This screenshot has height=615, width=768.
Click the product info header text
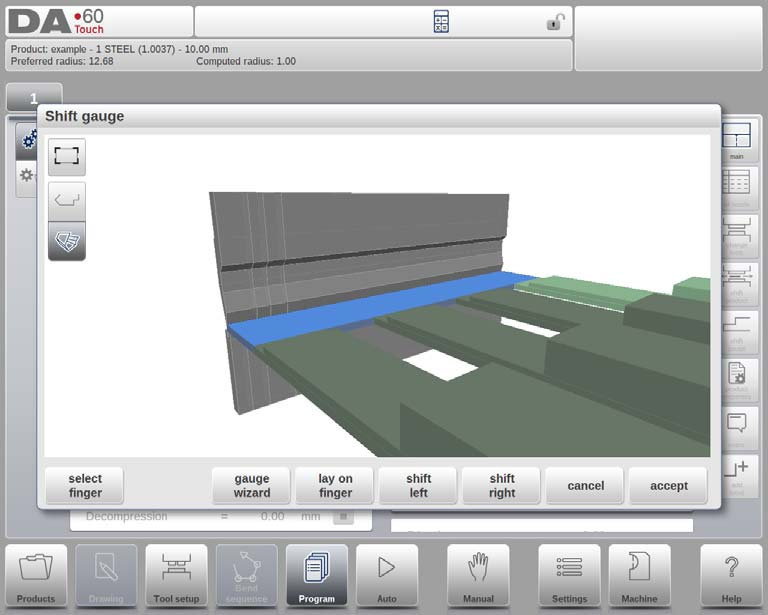click(153, 55)
